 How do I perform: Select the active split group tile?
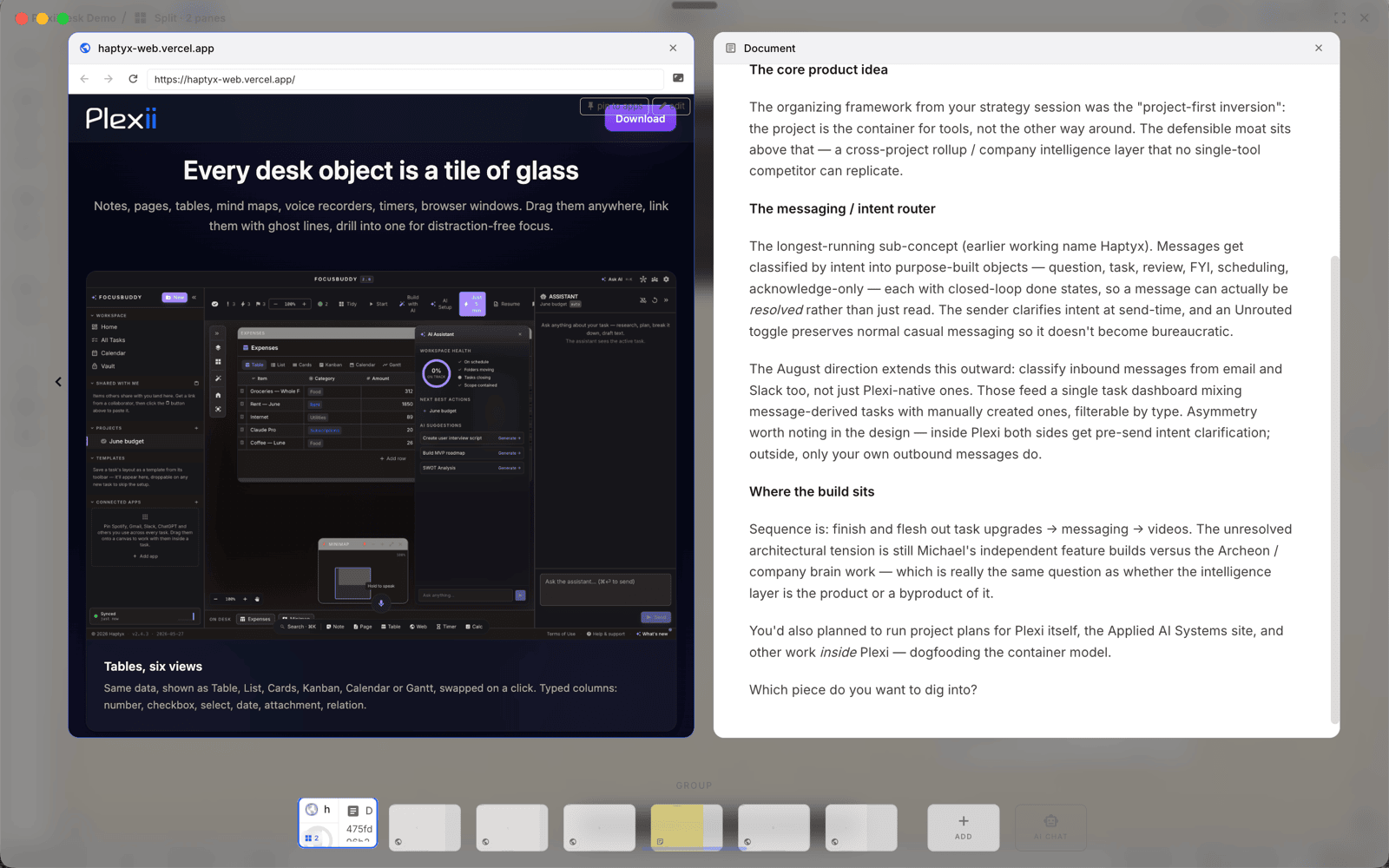click(x=338, y=822)
